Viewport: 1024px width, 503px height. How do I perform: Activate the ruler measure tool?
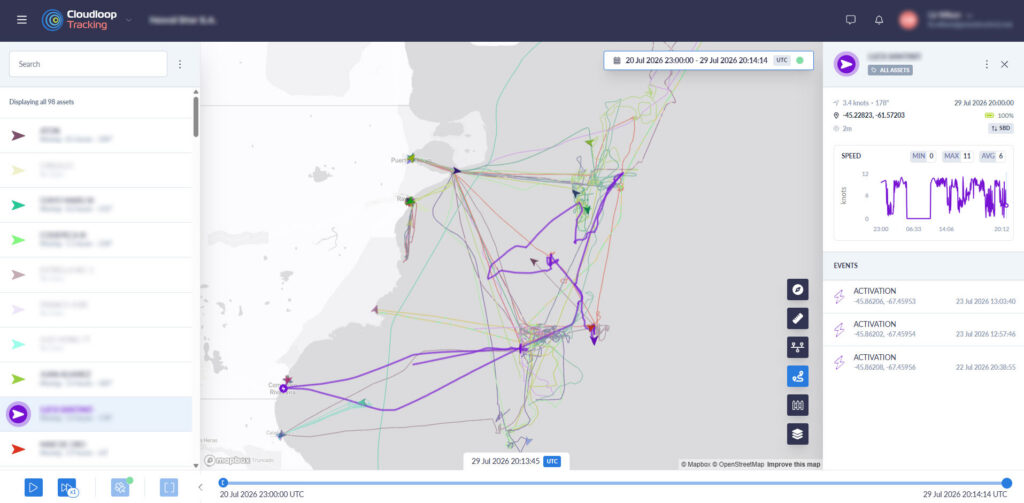click(x=797, y=318)
